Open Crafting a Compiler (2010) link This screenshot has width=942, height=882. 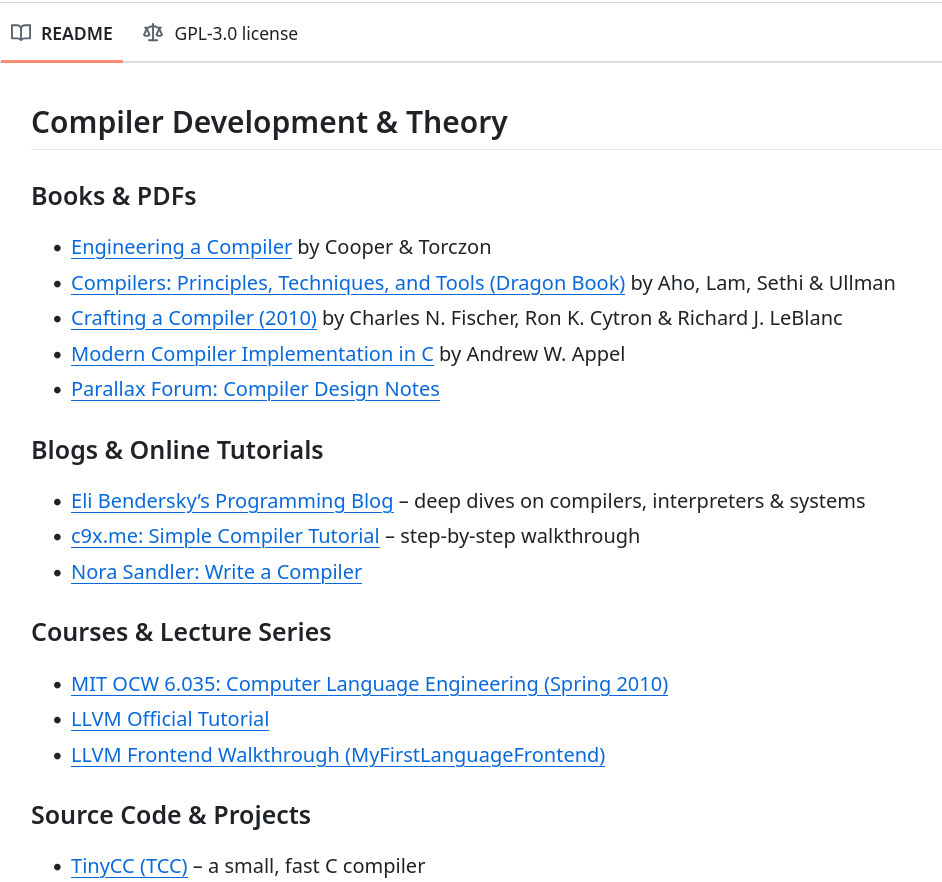pyautogui.click(x=193, y=318)
